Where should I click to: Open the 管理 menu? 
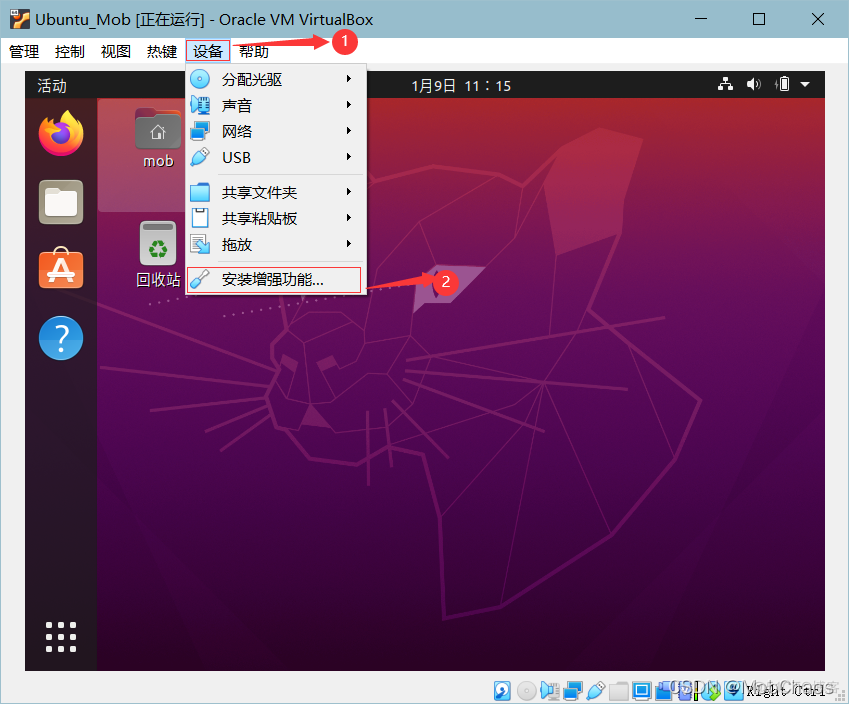click(24, 51)
